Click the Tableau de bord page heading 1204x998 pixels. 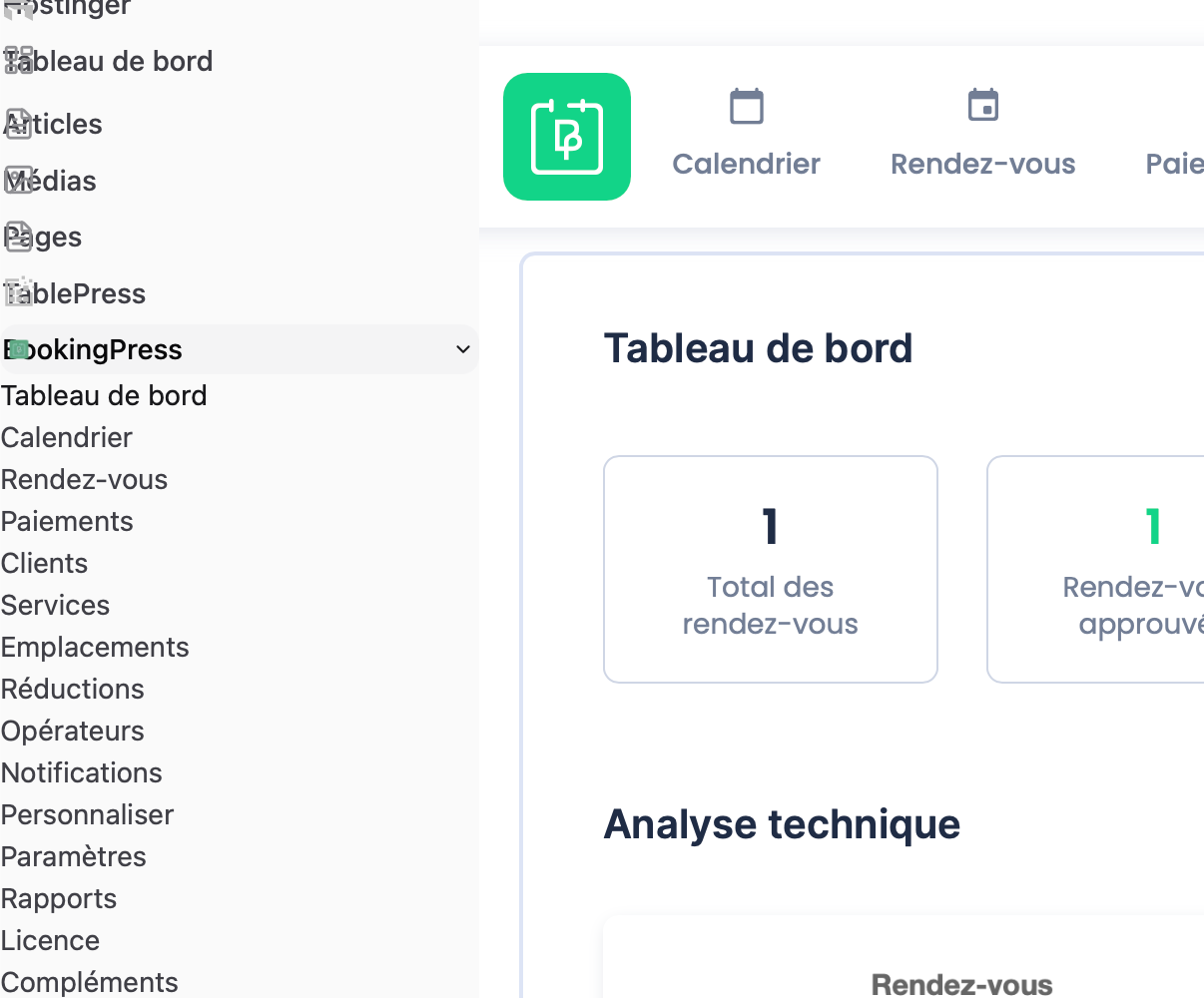pyautogui.click(x=758, y=348)
